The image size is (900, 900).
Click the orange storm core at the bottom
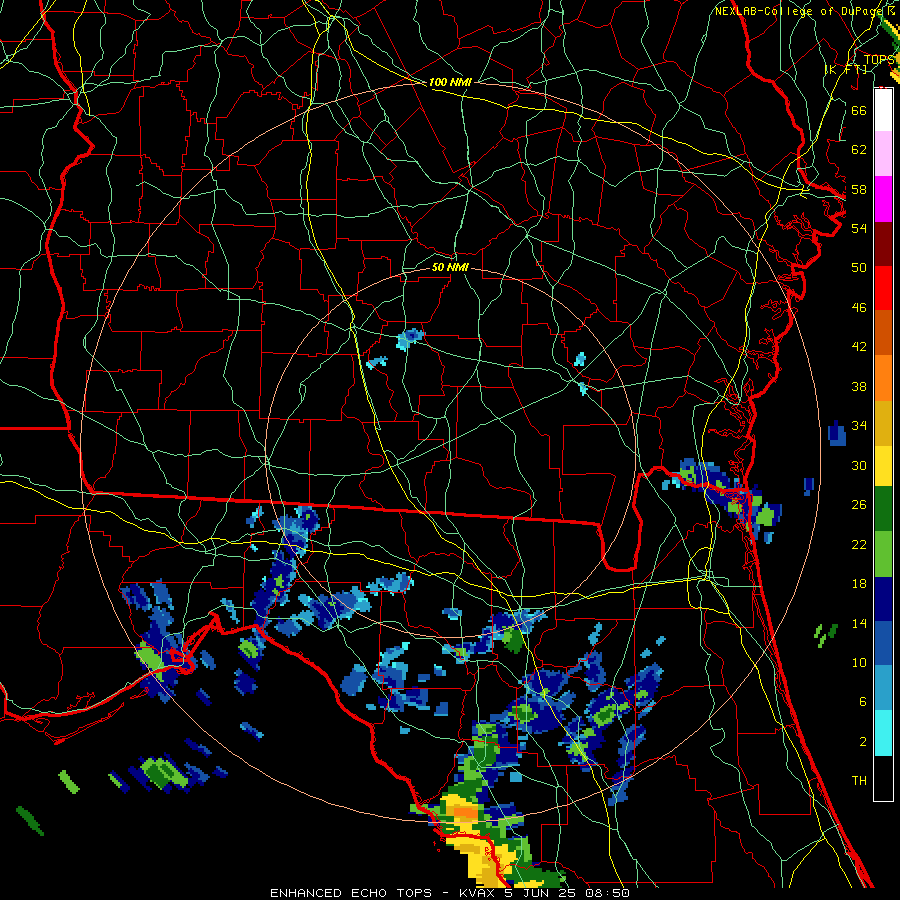click(466, 812)
